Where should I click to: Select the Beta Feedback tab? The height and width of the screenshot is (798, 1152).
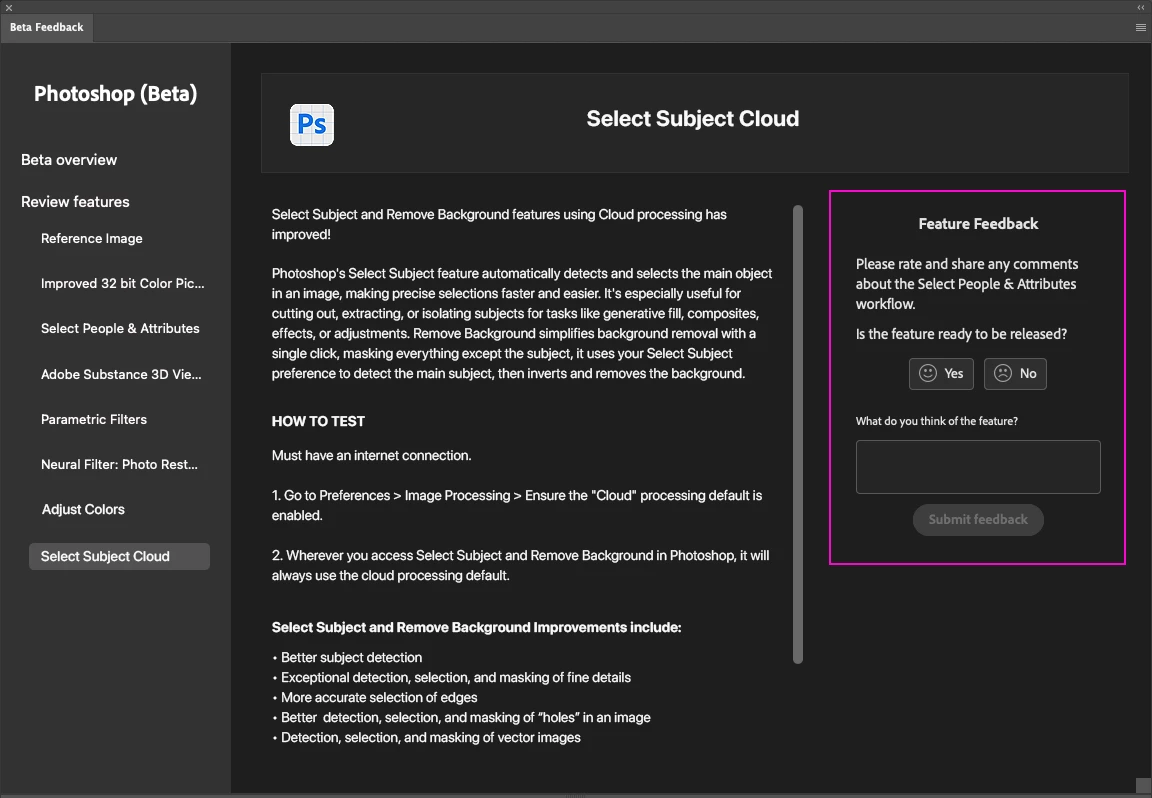coord(46,27)
